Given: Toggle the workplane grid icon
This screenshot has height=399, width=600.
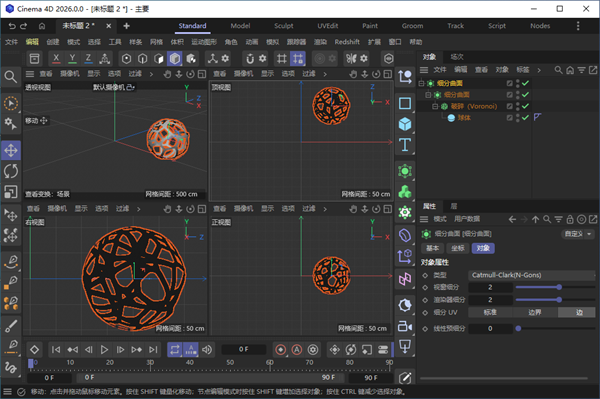Looking at the screenshot, I should coord(282,59).
